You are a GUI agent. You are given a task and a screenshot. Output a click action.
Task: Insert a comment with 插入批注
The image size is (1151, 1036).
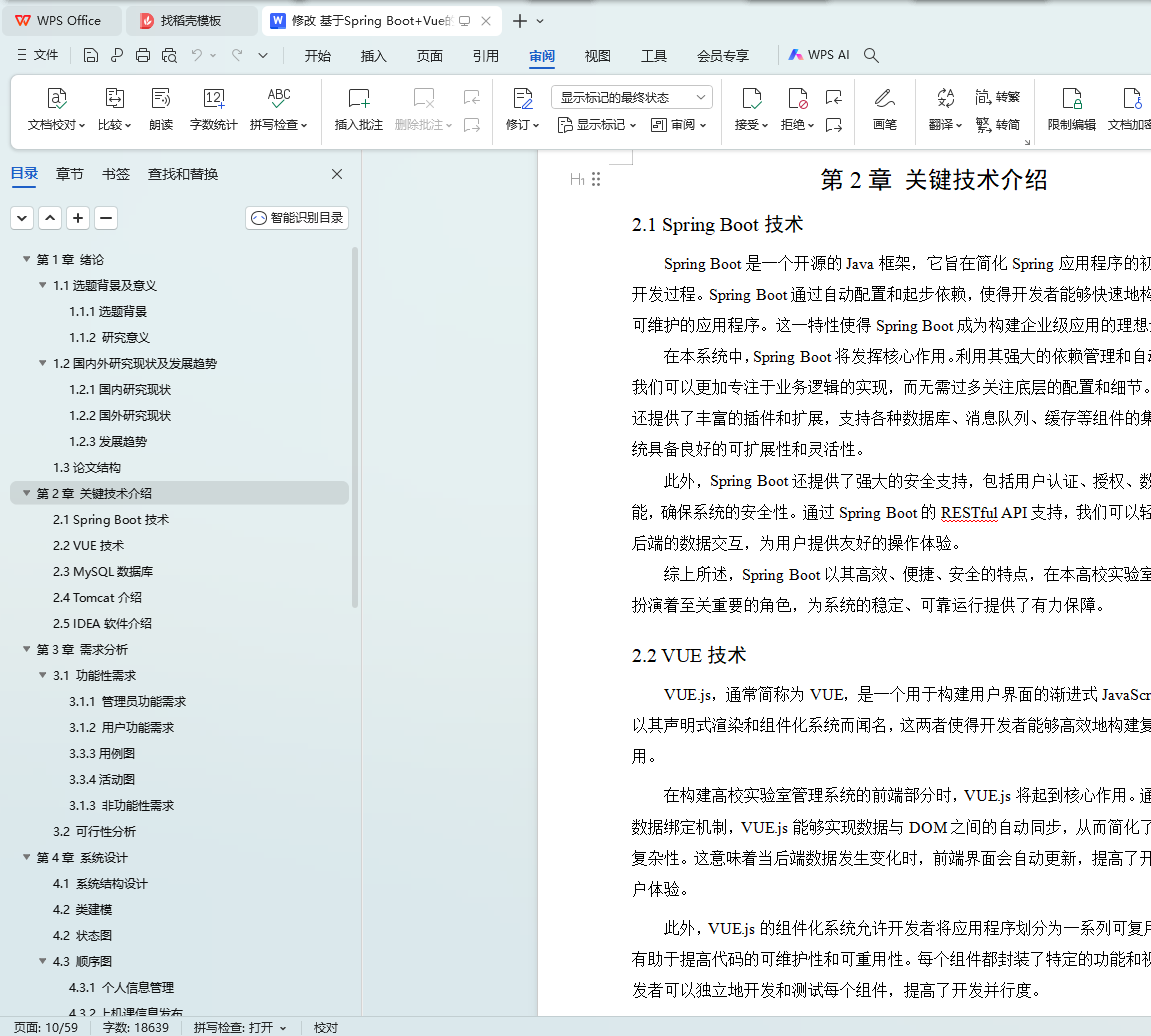(x=359, y=109)
